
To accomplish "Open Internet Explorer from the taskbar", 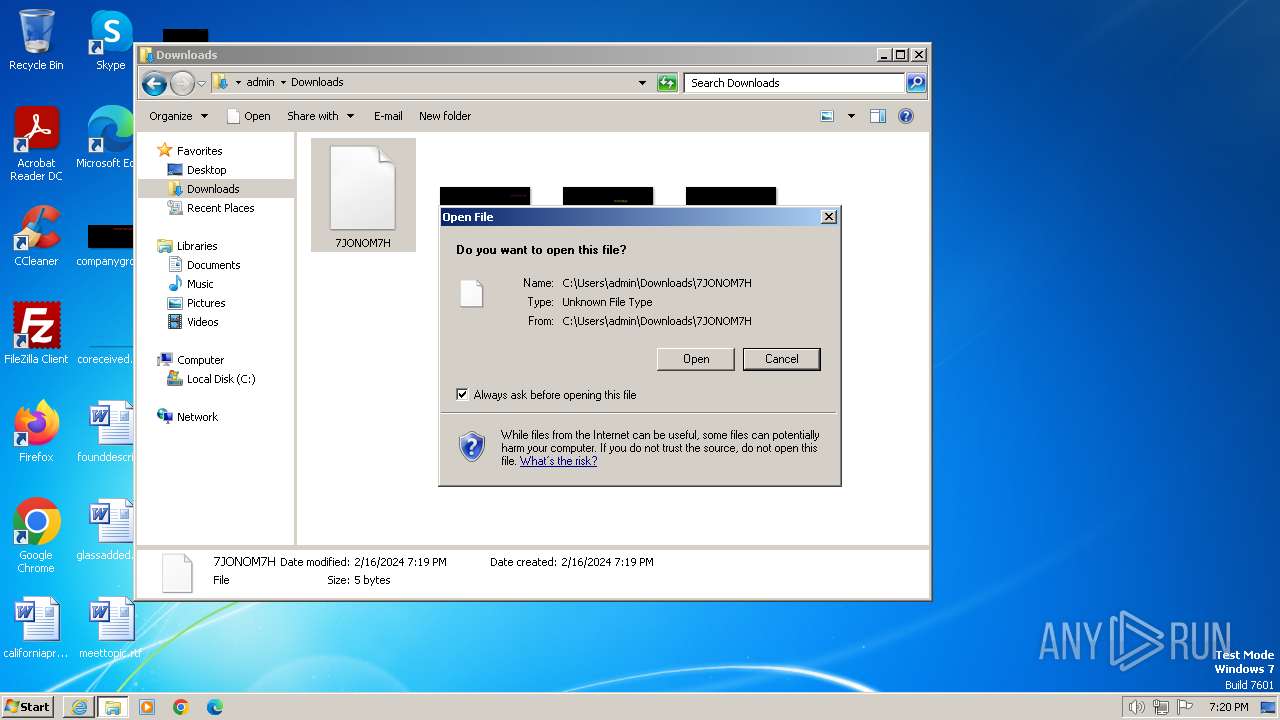I will click(79, 707).
